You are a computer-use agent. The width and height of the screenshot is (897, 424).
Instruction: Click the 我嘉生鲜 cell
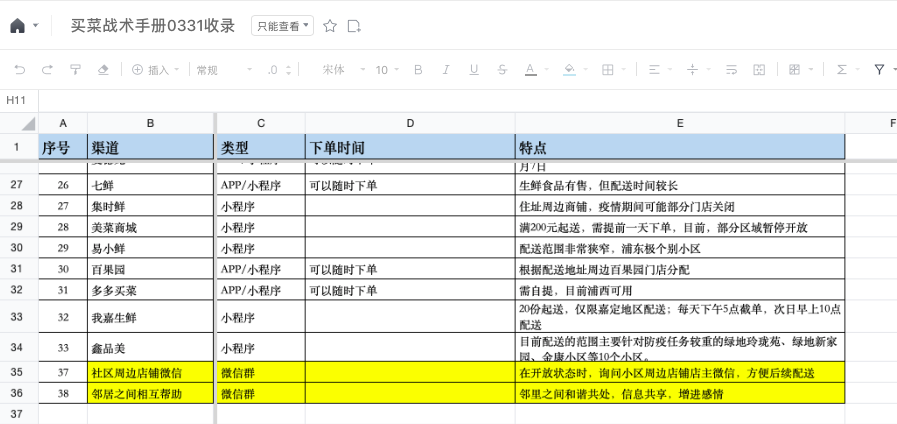coord(150,317)
